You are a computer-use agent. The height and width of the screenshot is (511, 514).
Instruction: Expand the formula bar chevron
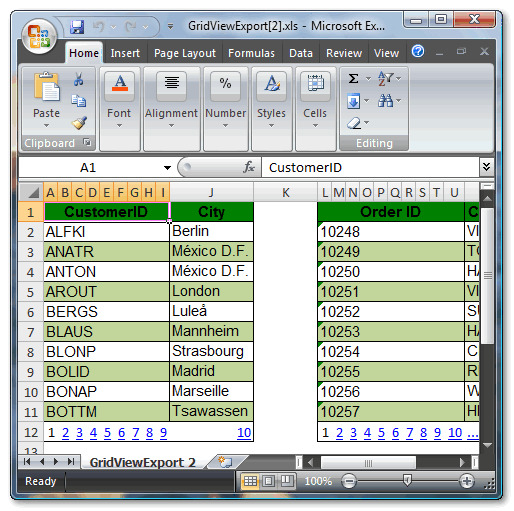click(486, 167)
